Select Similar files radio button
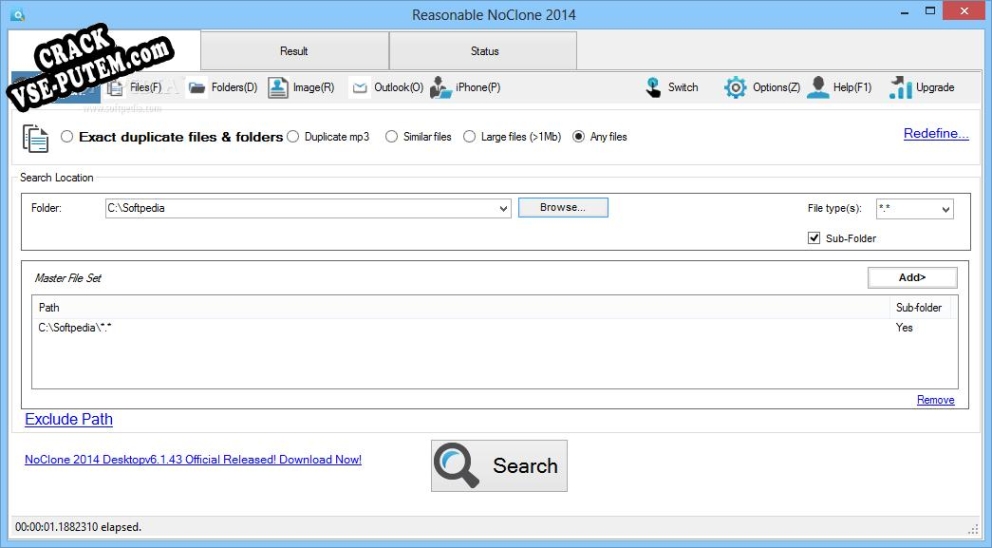992x548 pixels. click(392, 137)
